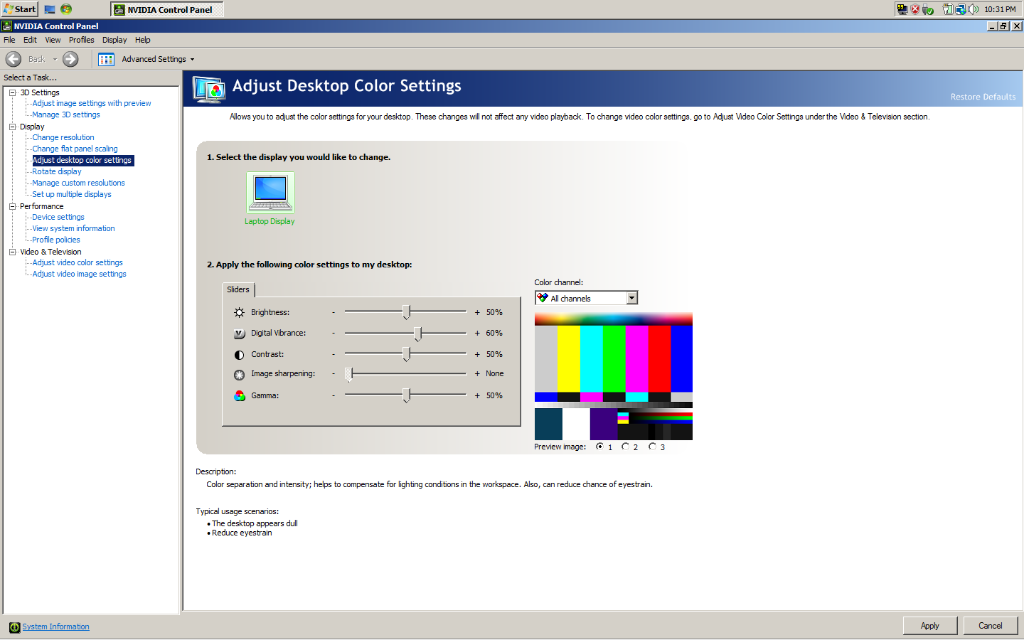Click the System Information icon at bottom left
The height and width of the screenshot is (640, 1024).
tap(14, 627)
